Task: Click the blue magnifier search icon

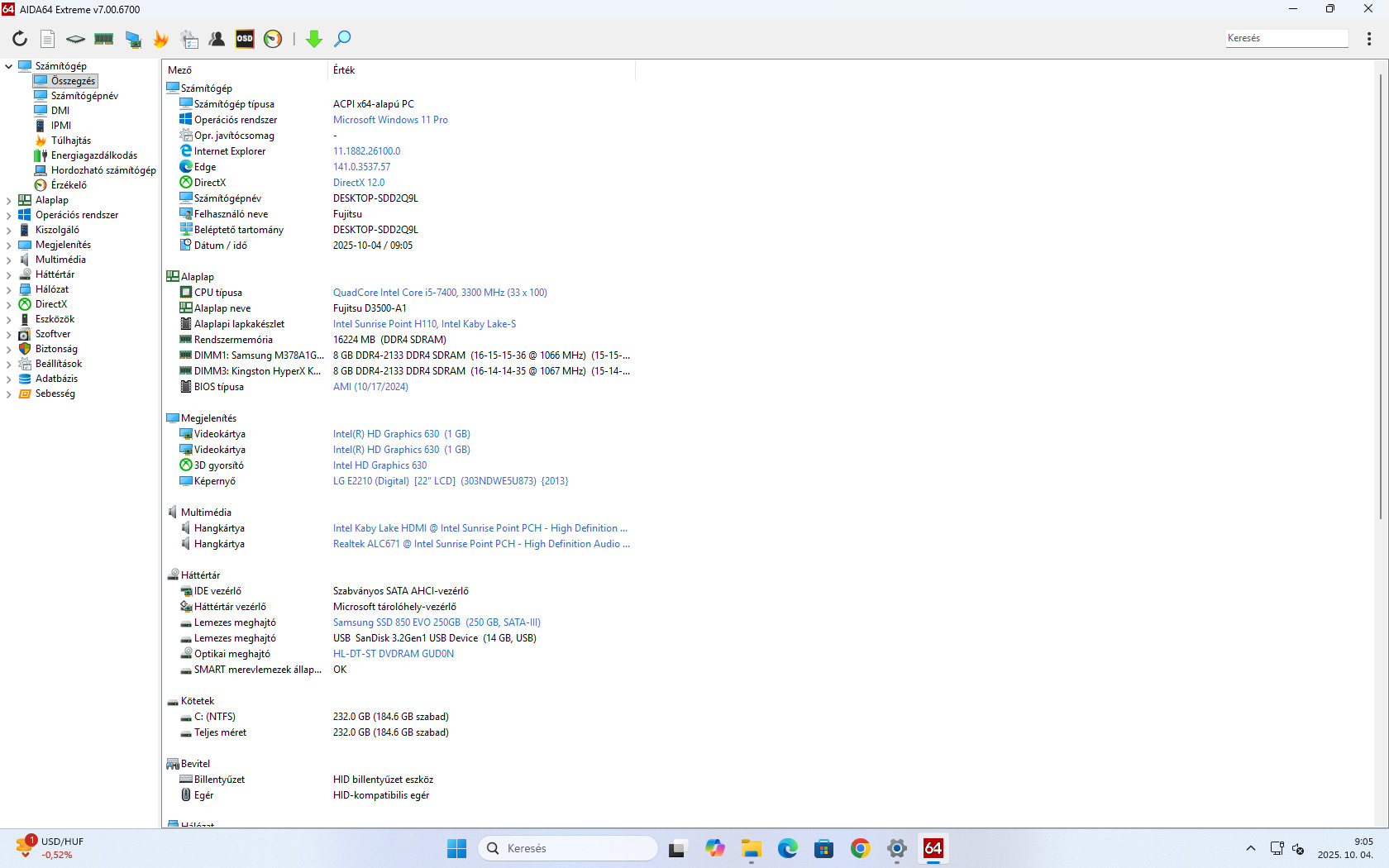Action: (x=342, y=39)
